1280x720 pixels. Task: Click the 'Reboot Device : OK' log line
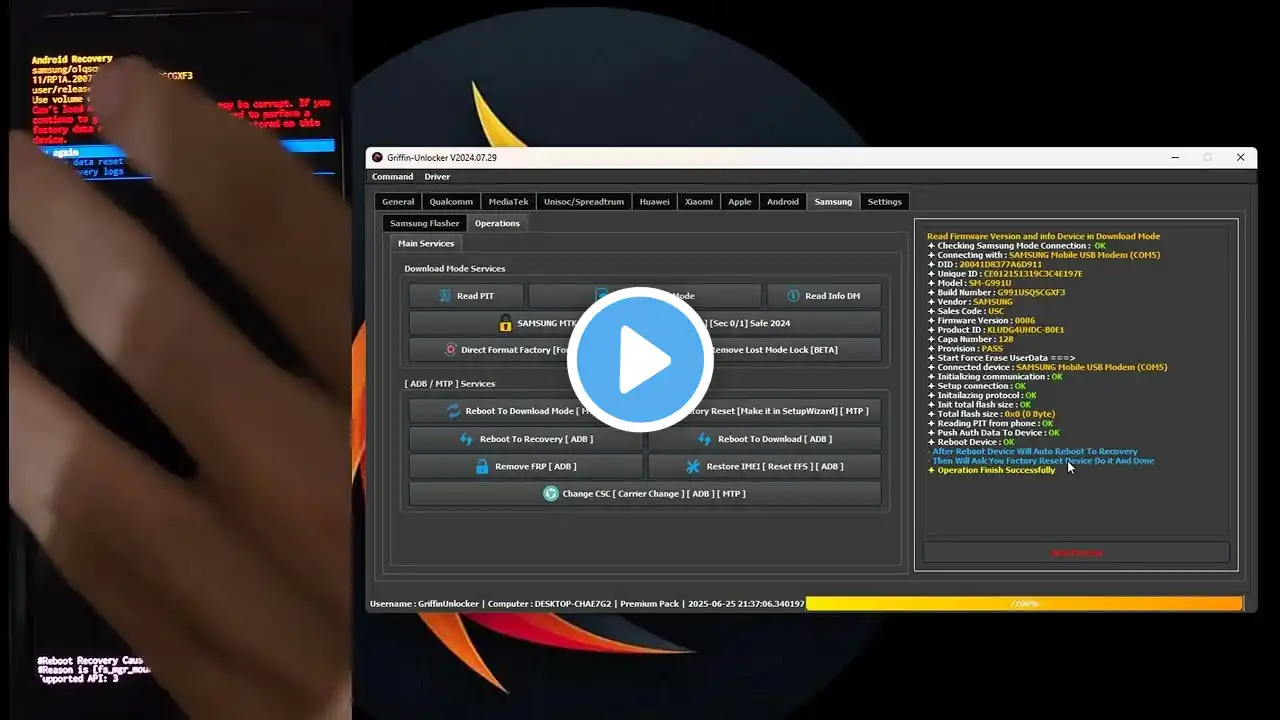click(971, 442)
